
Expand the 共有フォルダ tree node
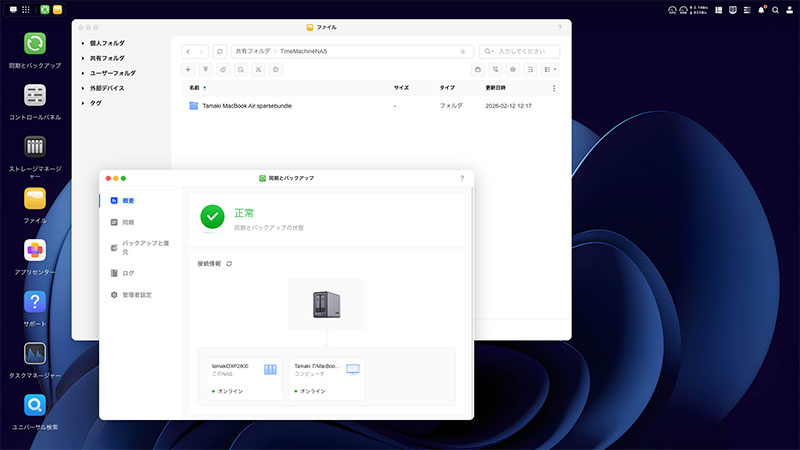[83, 59]
